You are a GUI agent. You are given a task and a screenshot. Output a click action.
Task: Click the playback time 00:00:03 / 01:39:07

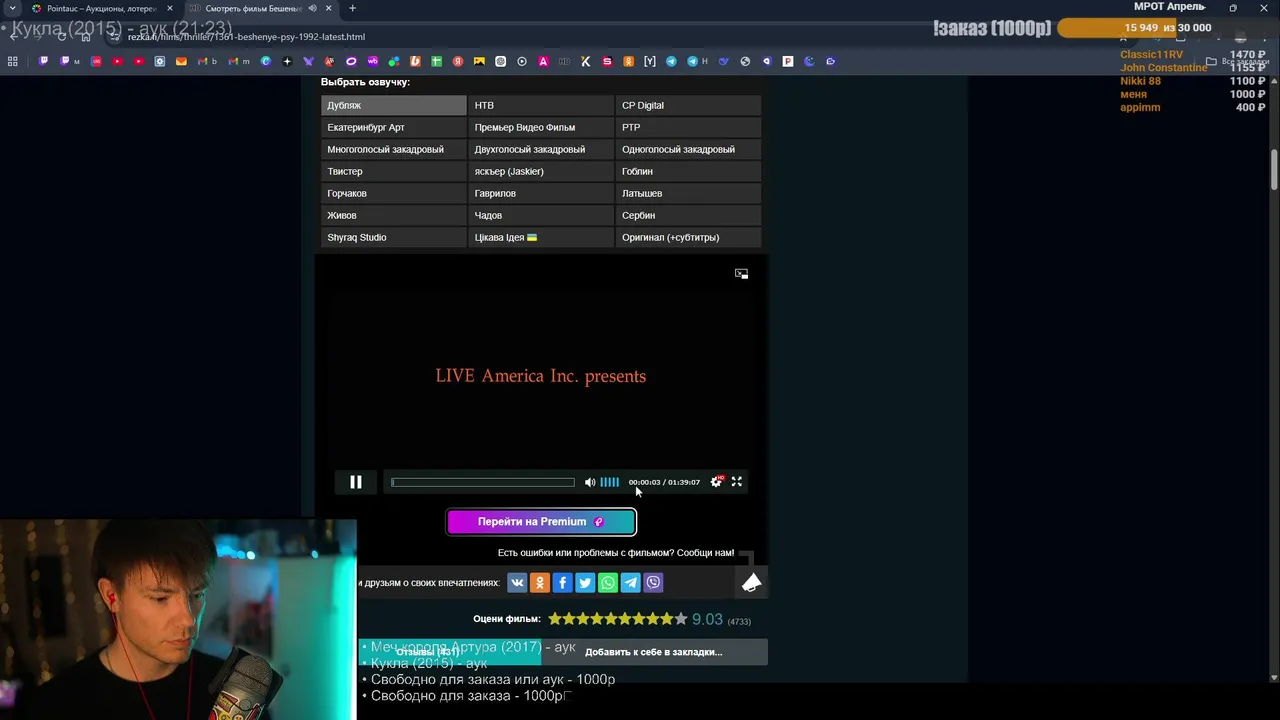(x=664, y=482)
